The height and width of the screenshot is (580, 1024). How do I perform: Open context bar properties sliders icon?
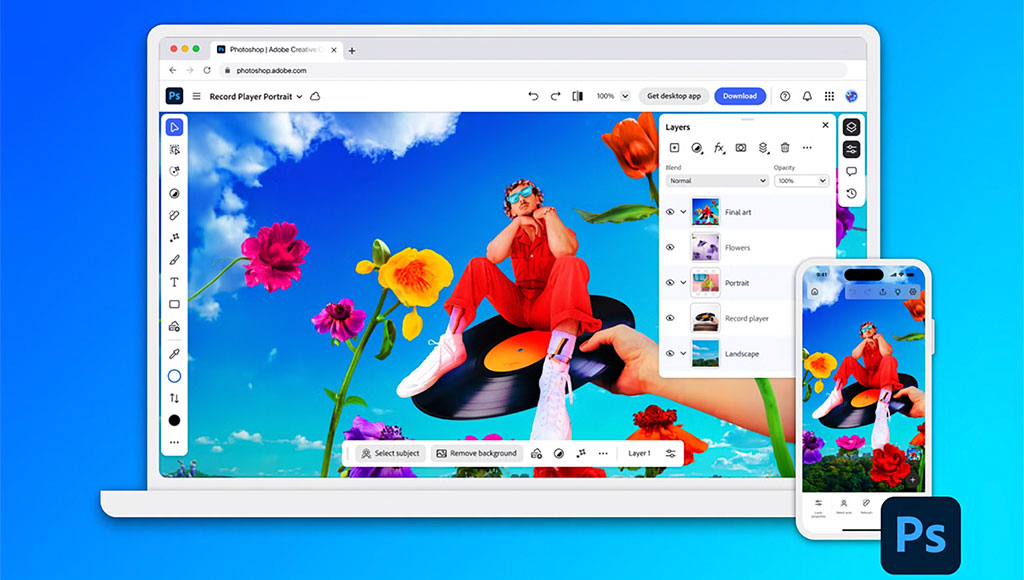[670, 453]
